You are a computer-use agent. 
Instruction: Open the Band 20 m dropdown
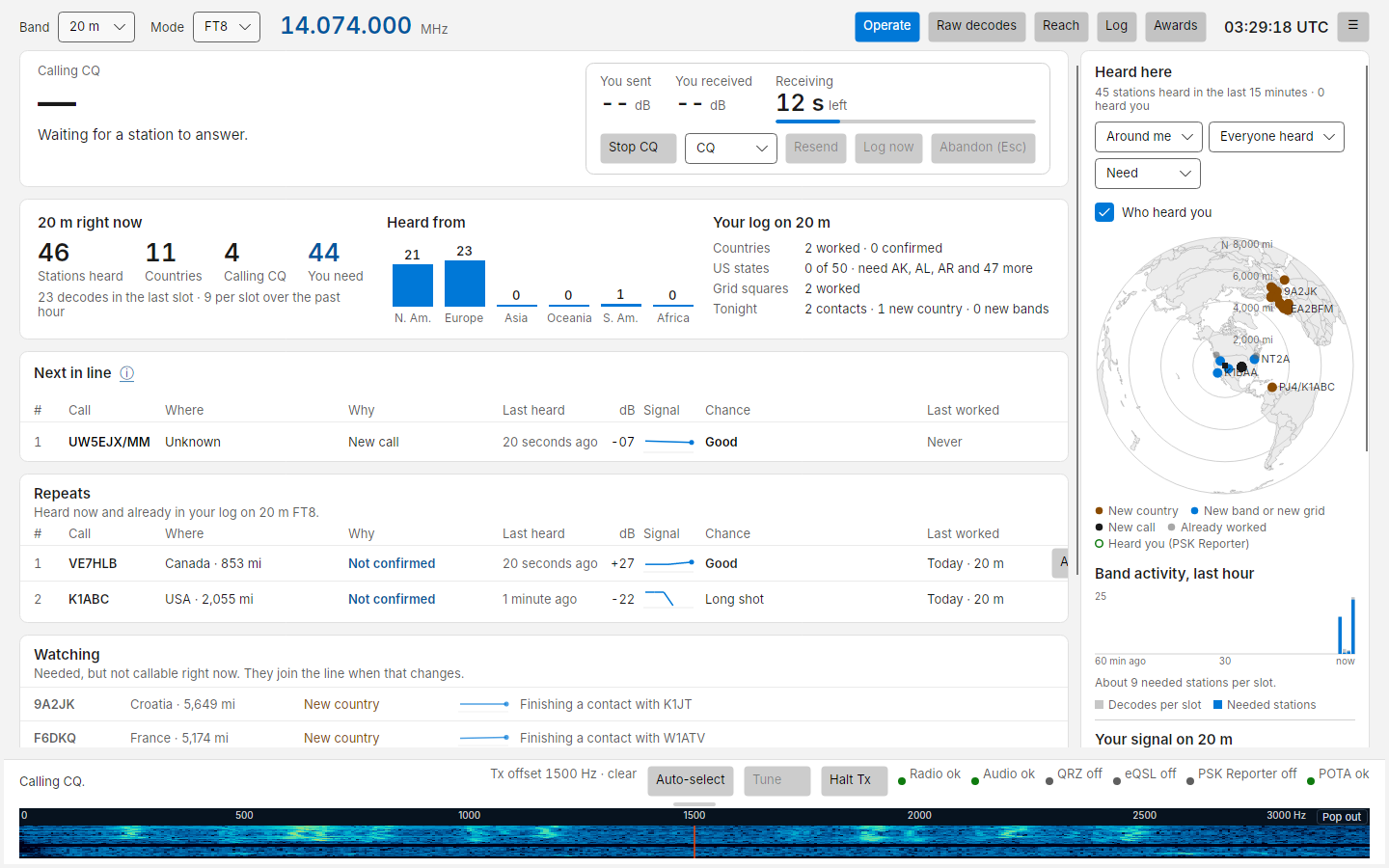[96, 27]
